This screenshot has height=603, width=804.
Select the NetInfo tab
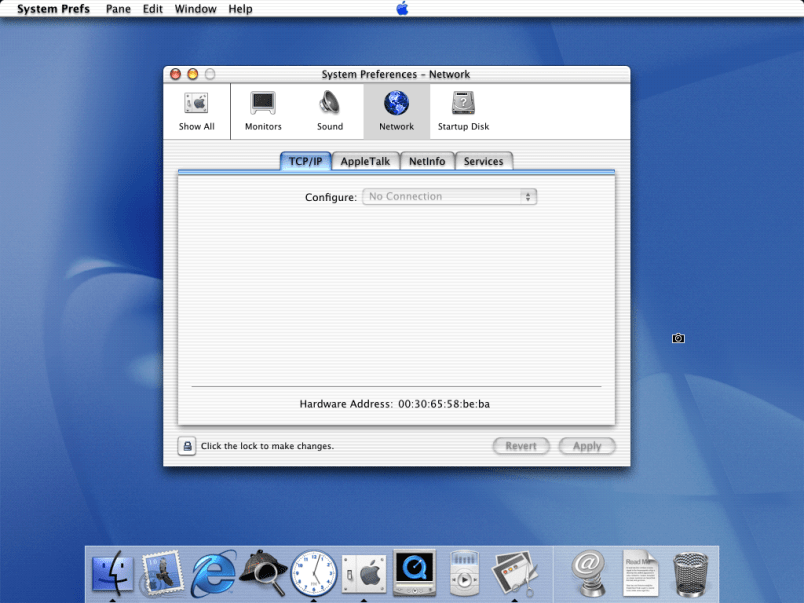pos(427,161)
